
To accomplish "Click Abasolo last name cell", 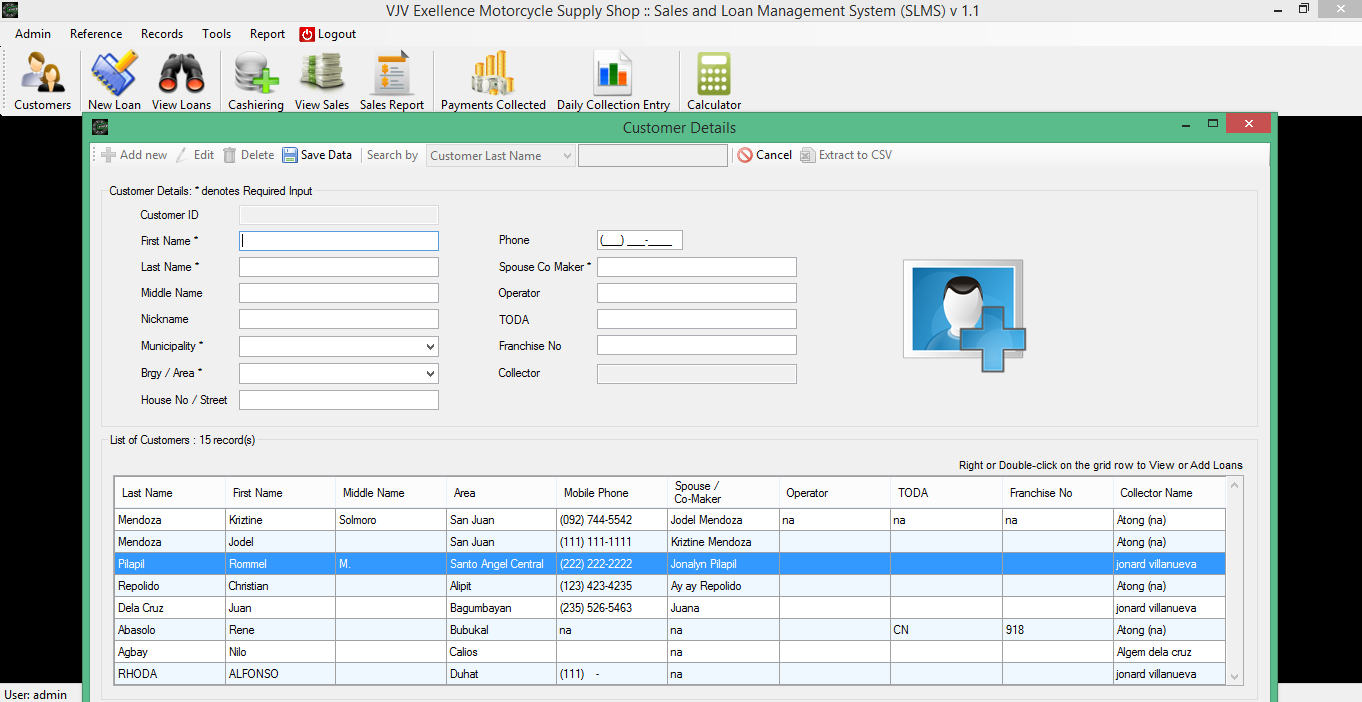I will tap(170, 630).
